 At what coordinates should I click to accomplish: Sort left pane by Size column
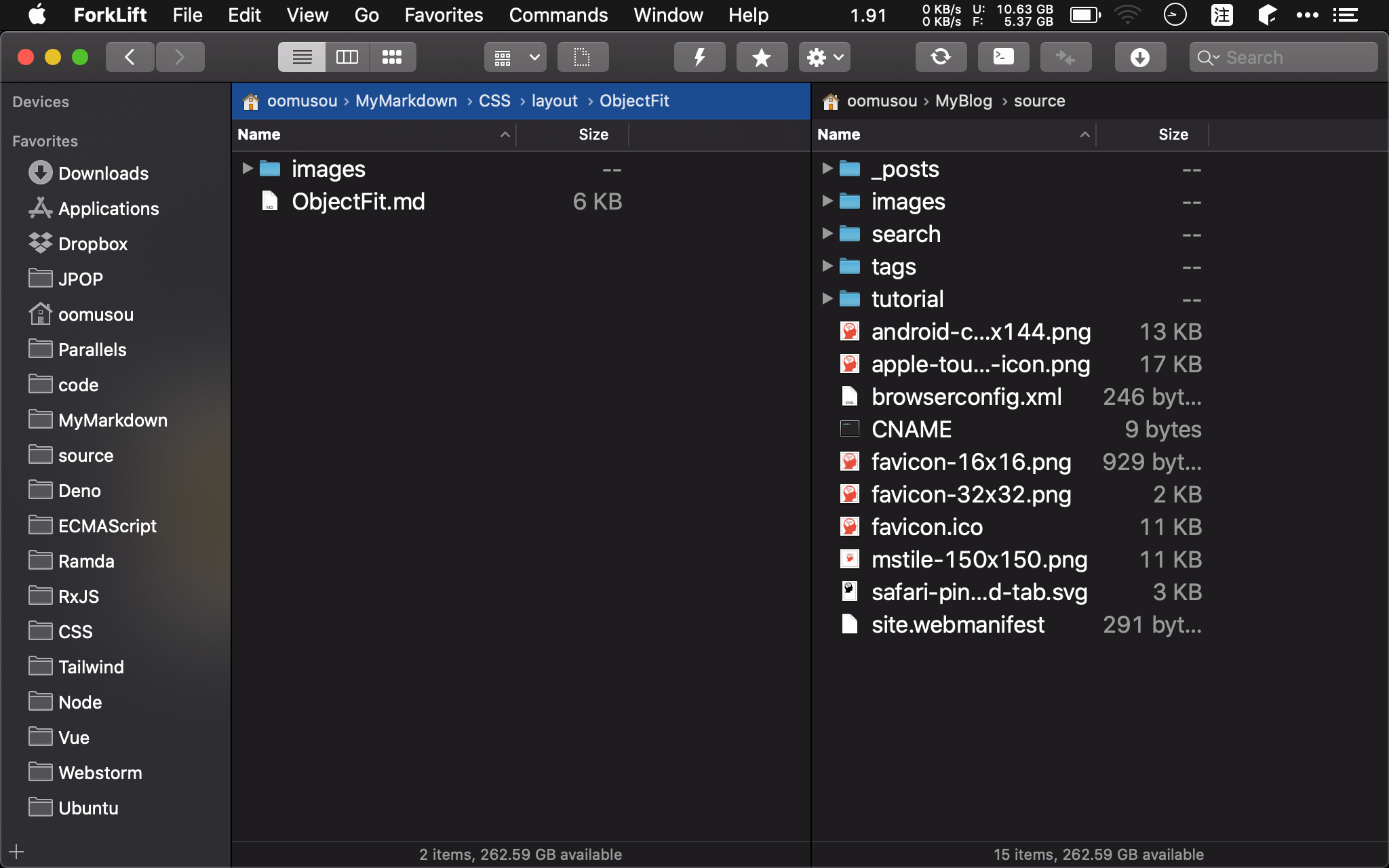click(572, 134)
